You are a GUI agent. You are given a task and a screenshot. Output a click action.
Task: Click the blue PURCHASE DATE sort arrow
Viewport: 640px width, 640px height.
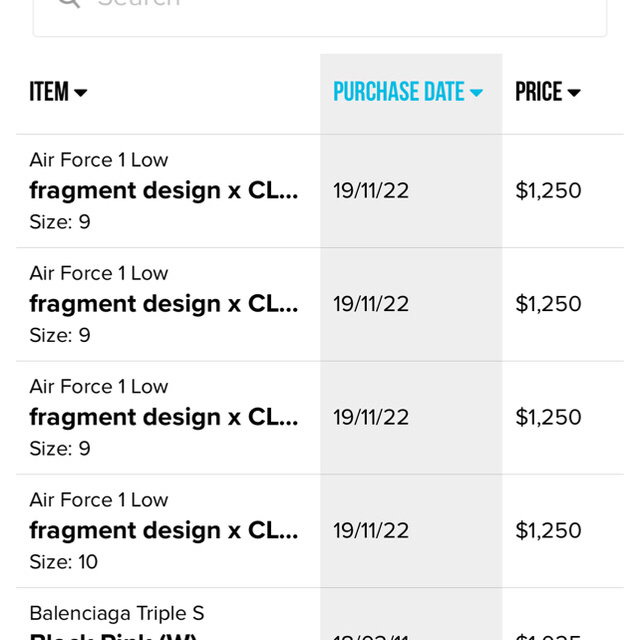(476, 93)
